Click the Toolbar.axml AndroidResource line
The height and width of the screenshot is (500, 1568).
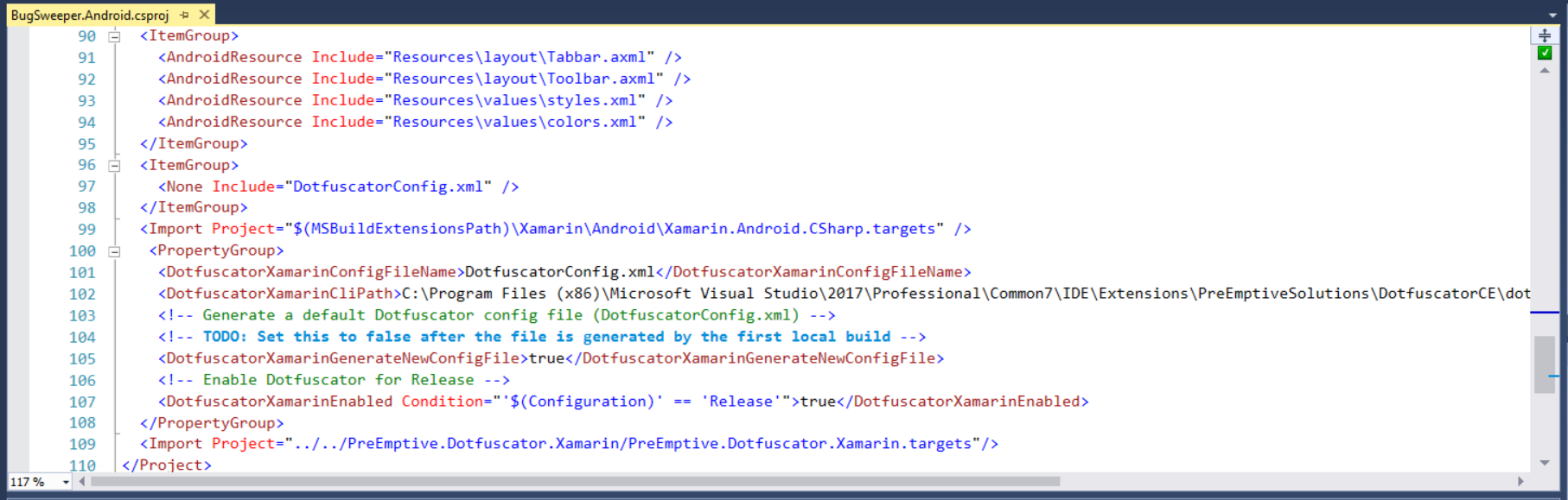[424, 79]
